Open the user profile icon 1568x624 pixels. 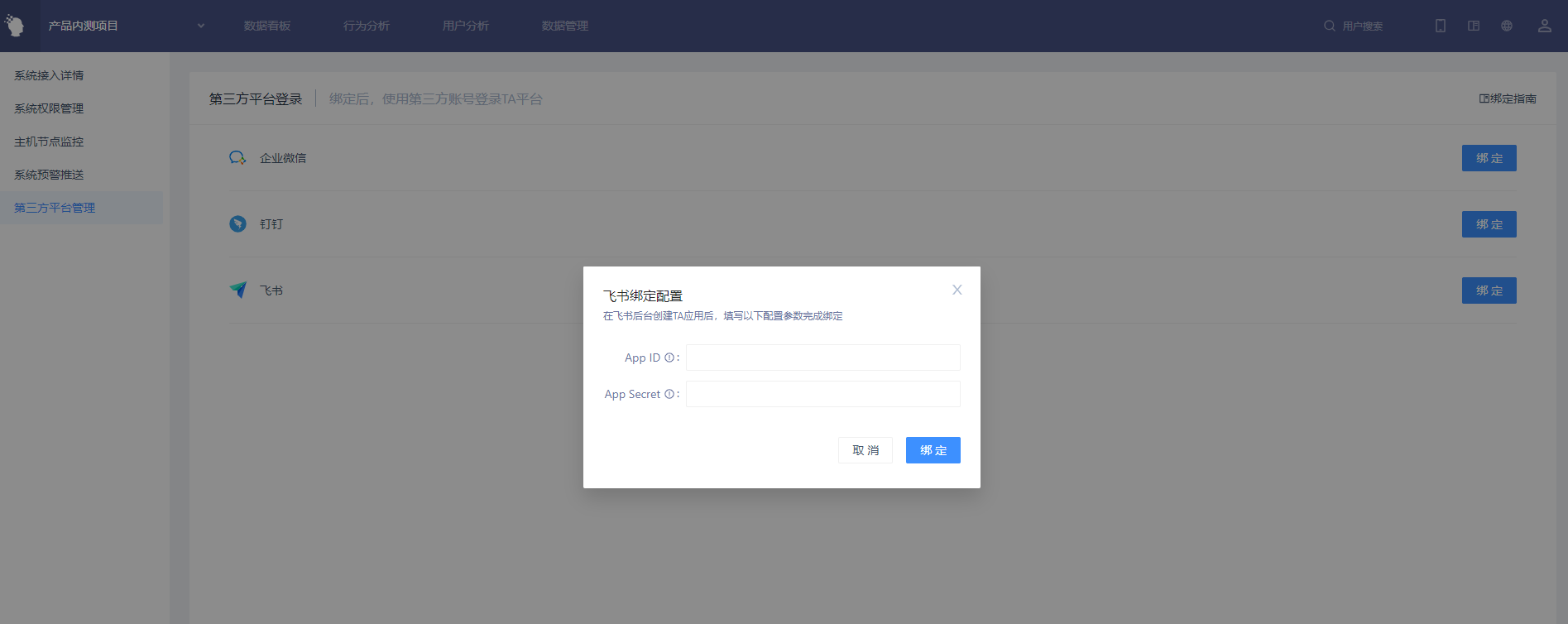1544,26
